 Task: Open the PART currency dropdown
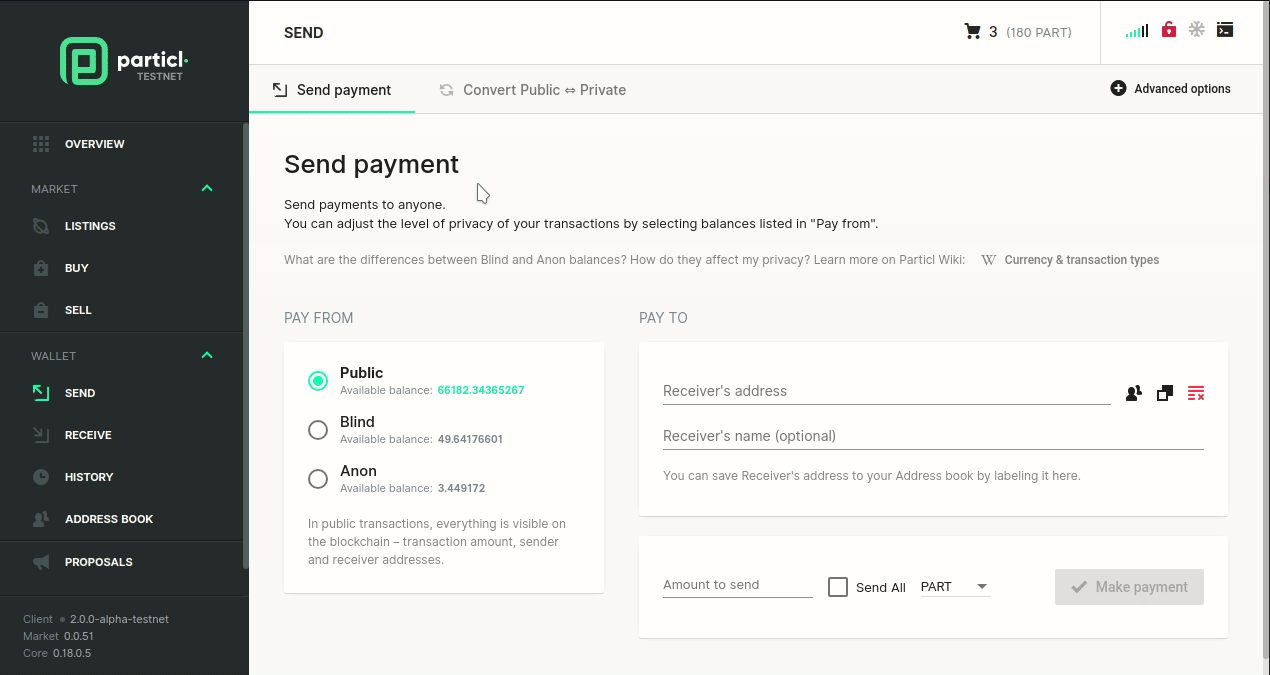click(x=955, y=587)
